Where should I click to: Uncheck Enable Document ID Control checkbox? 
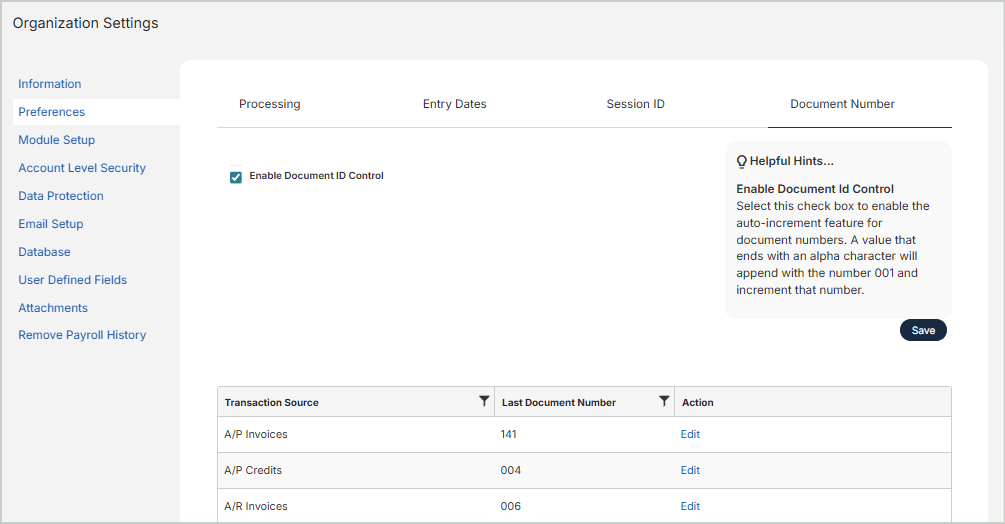coord(236,177)
